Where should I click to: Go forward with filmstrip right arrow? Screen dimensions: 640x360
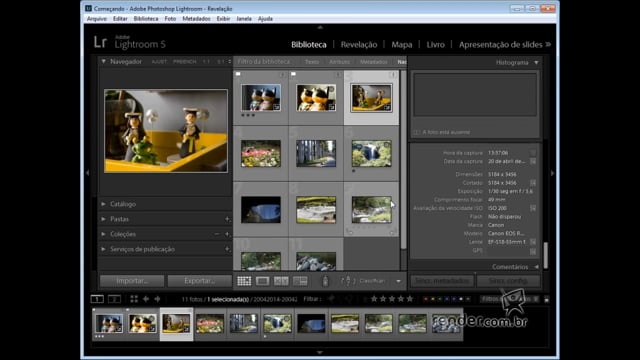(157, 299)
